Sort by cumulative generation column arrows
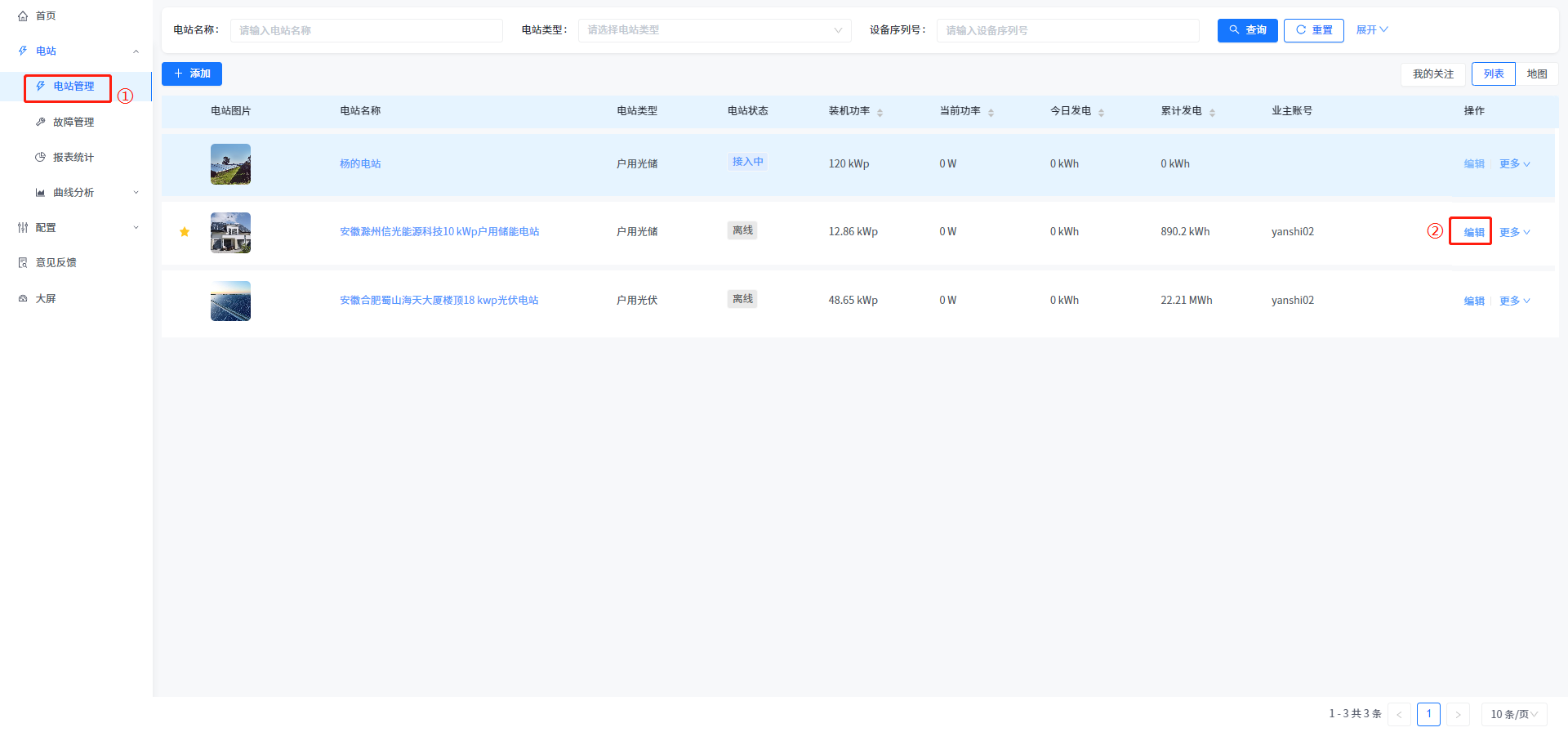Viewport: 1568px width, 732px height. [1212, 112]
